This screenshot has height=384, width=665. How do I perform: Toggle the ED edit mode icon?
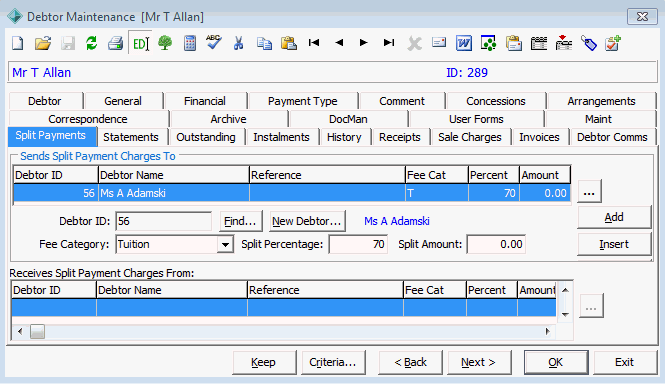coord(140,43)
